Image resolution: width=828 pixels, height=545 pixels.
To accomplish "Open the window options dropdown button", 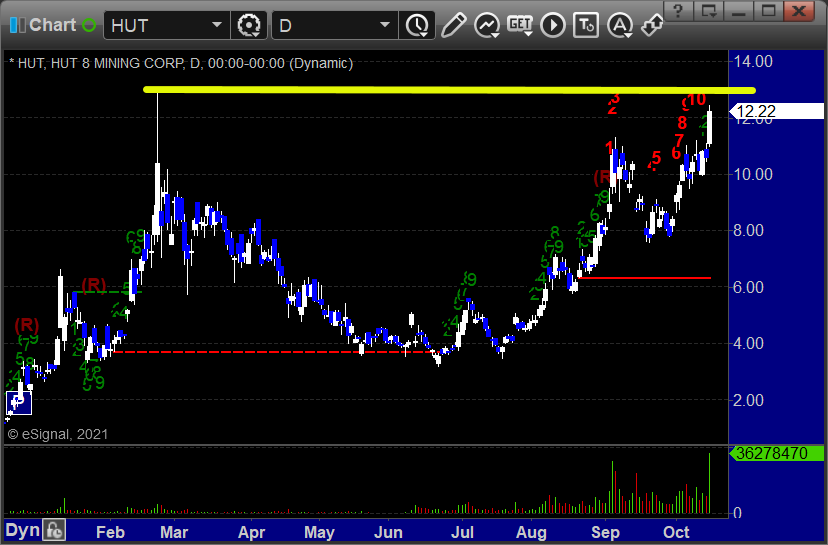I will pos(709,11).
